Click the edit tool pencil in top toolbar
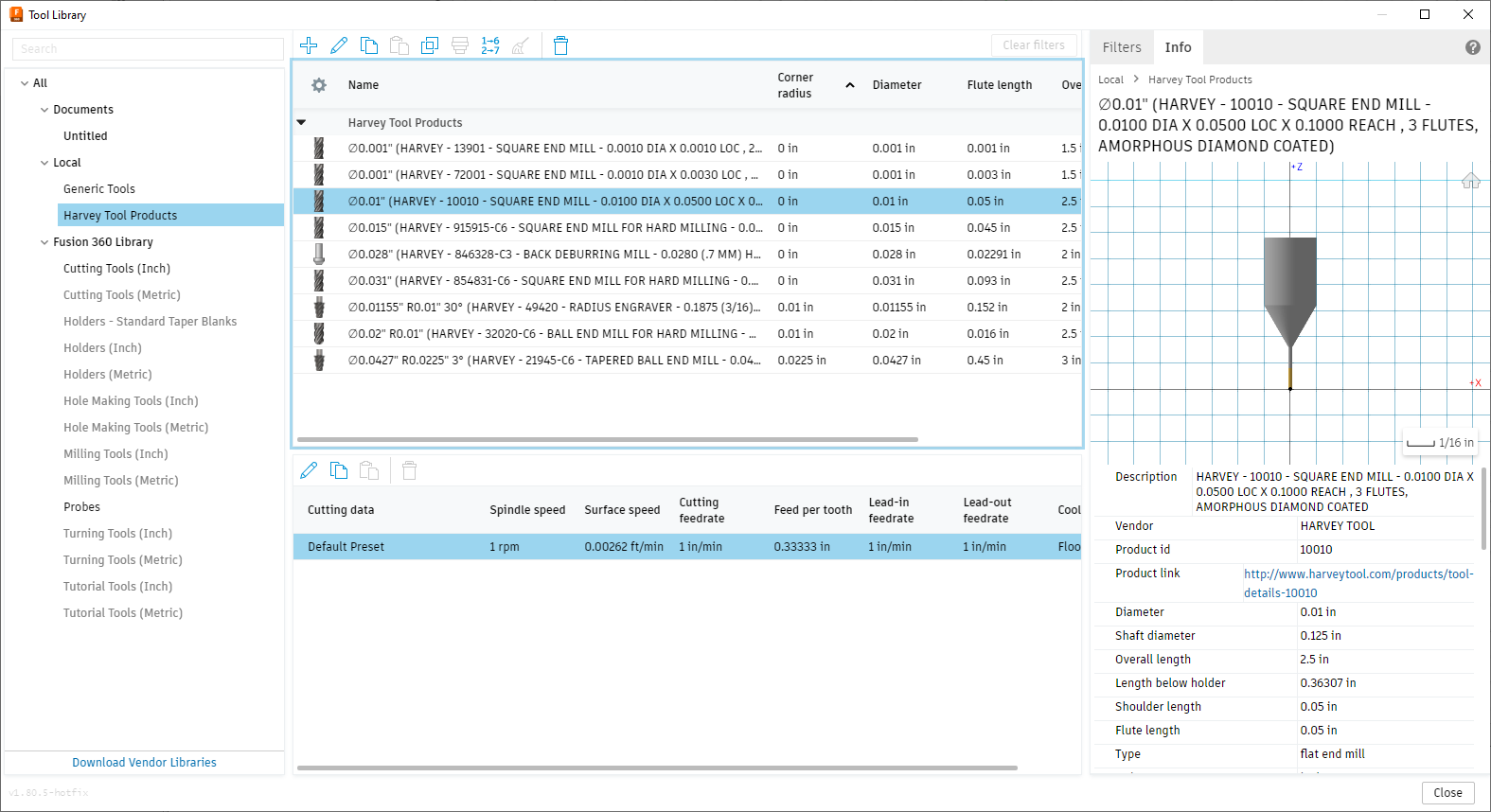This screenshot has height=812, width=1491. tap(339, 45)
